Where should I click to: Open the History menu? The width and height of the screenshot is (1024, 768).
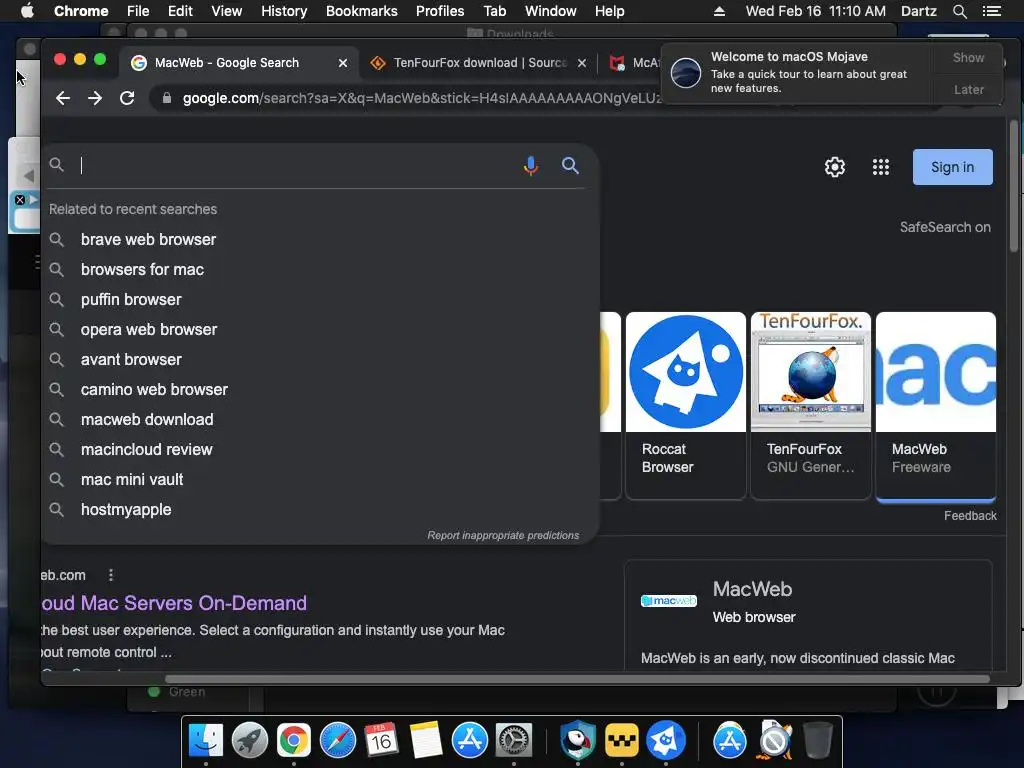coord(284,11)
